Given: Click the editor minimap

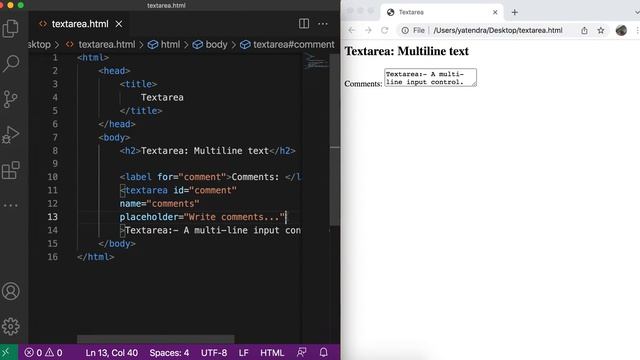Looking at the screenshot, I should pos(316,61).
